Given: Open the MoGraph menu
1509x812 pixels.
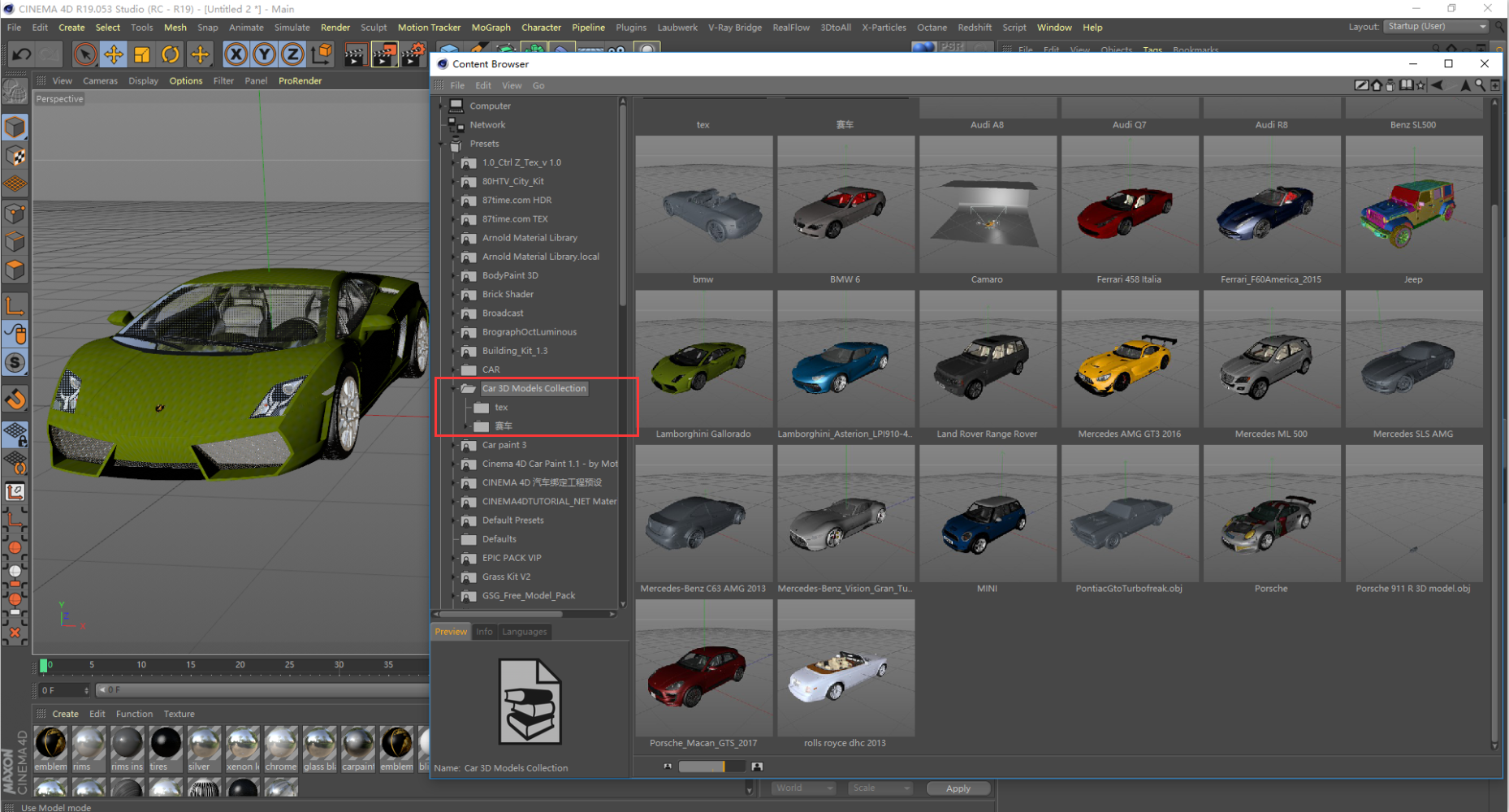Looking at the screenshot, I should (491, 27).
